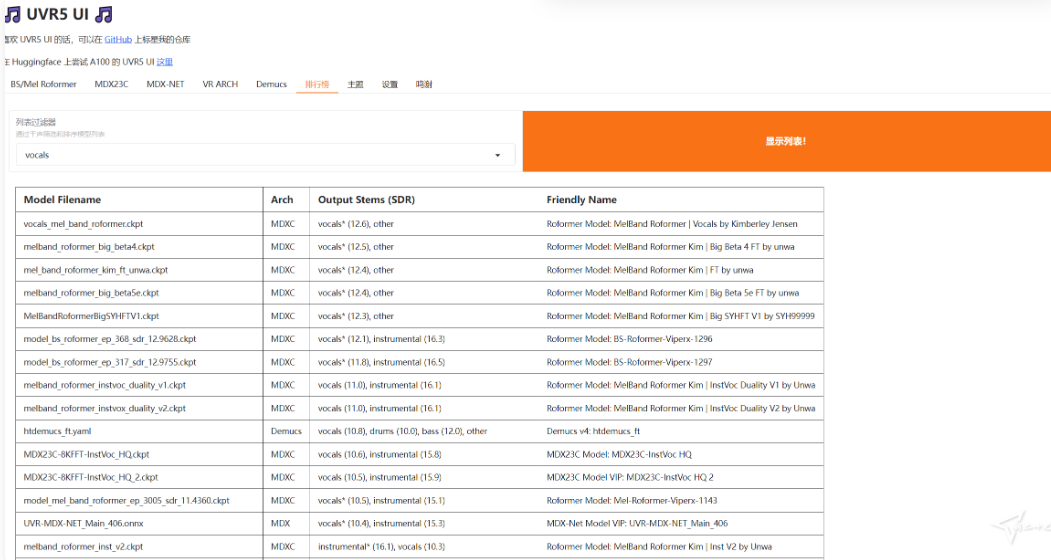Expand the vocals filter dropdown arrow
This screenshot has height=560, width=1051.
(x=497, y=156)
